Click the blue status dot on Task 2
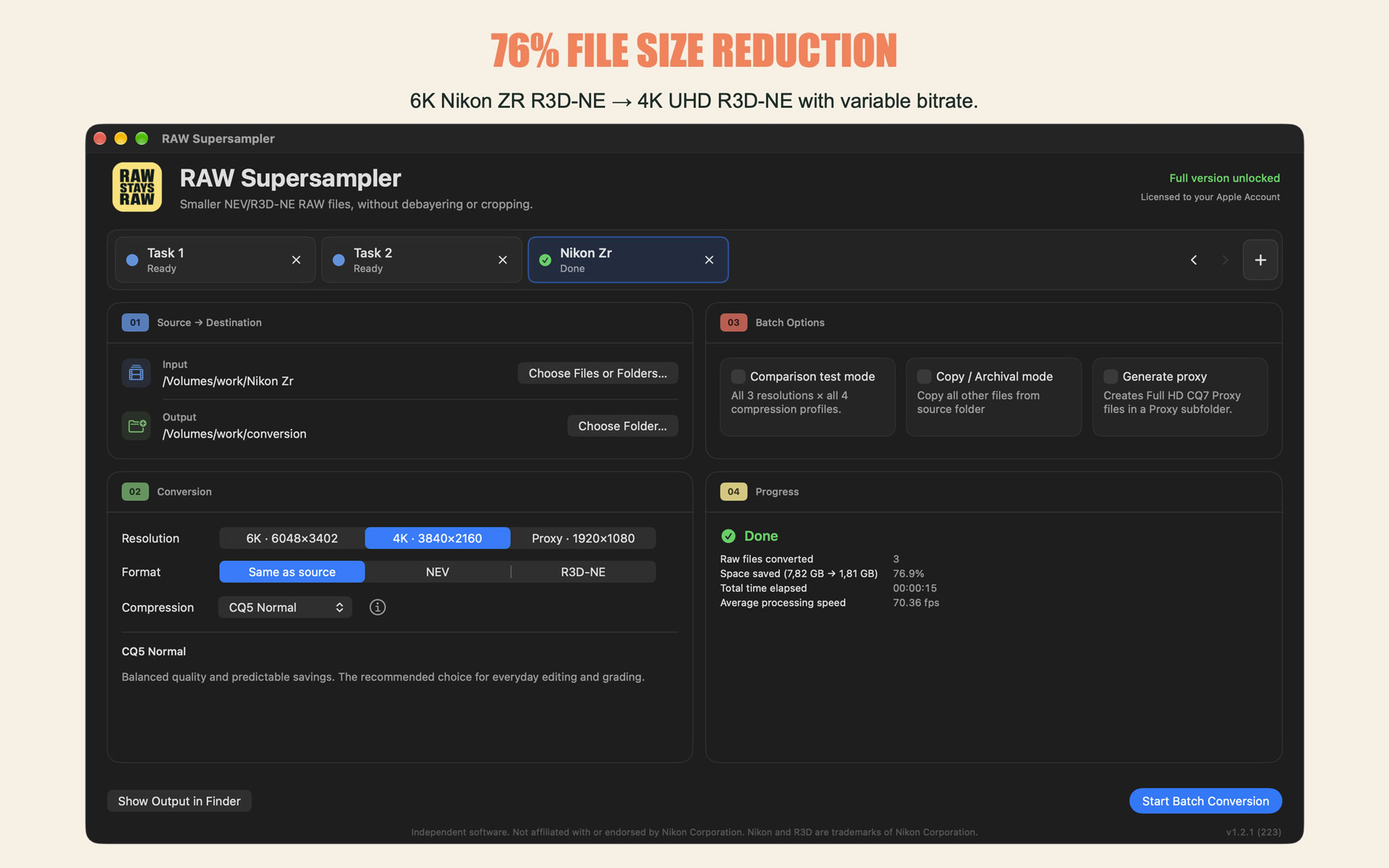Image resolution: width=1389 pixels, height=868 pixels. point(339,260)
